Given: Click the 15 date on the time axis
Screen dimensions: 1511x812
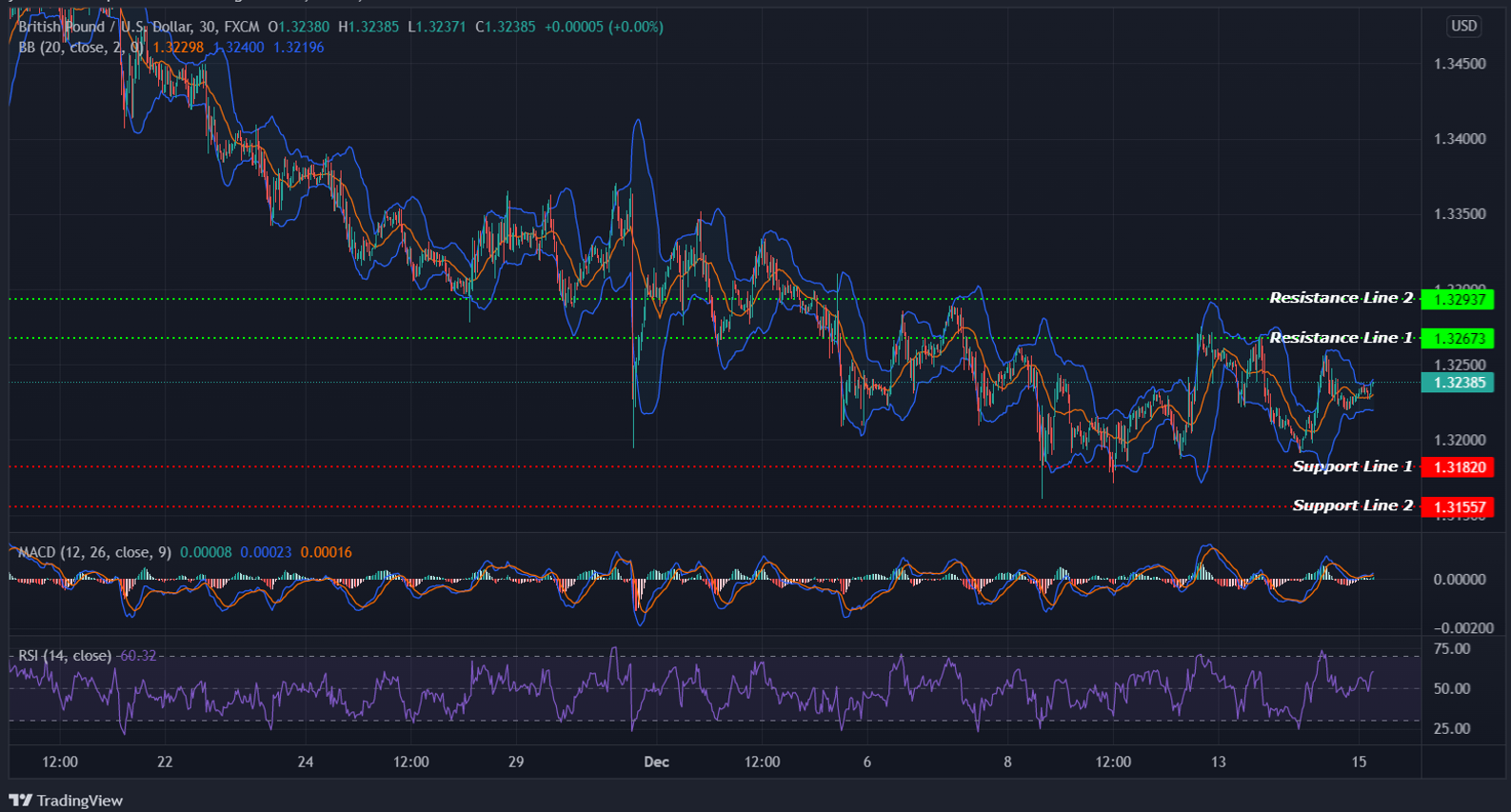Looking at the screenshot, I should coord(1359,762).
